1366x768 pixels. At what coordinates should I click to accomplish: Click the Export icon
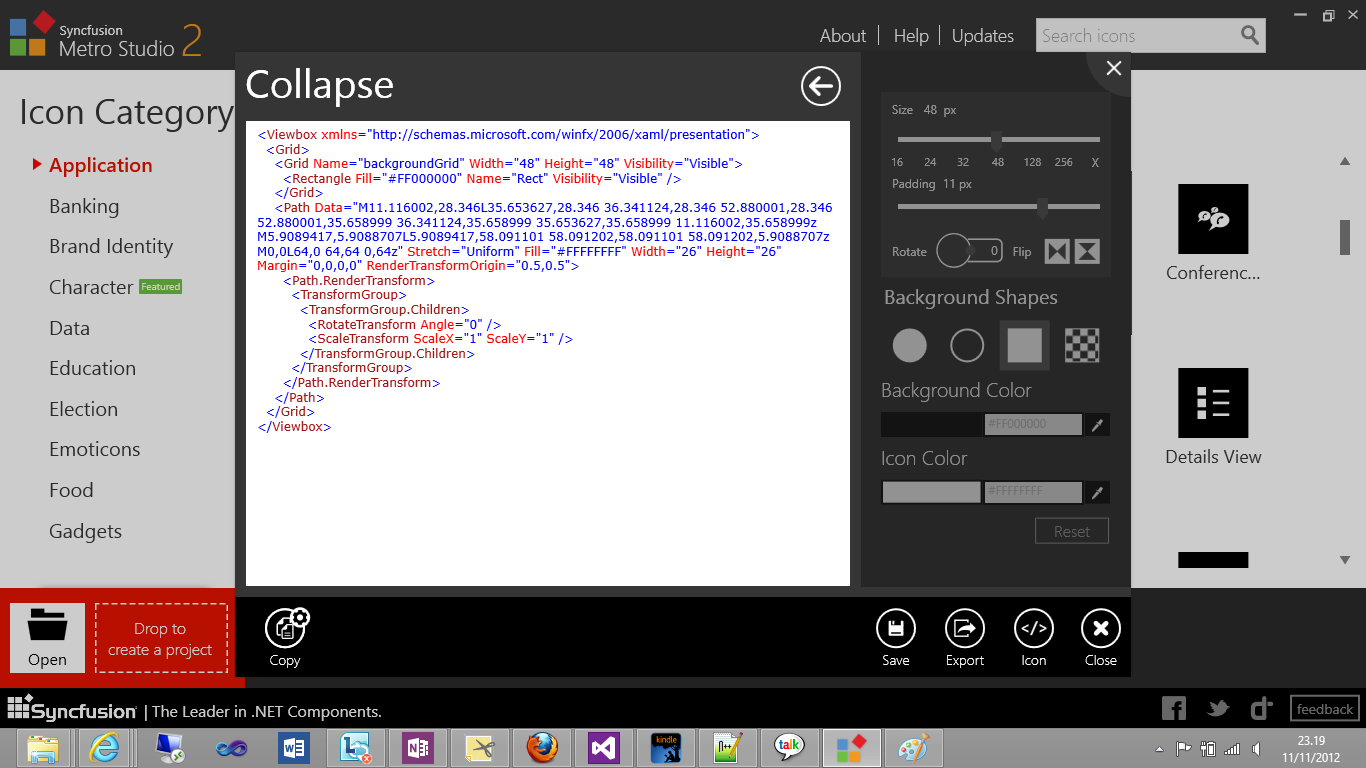coord(964,629)
